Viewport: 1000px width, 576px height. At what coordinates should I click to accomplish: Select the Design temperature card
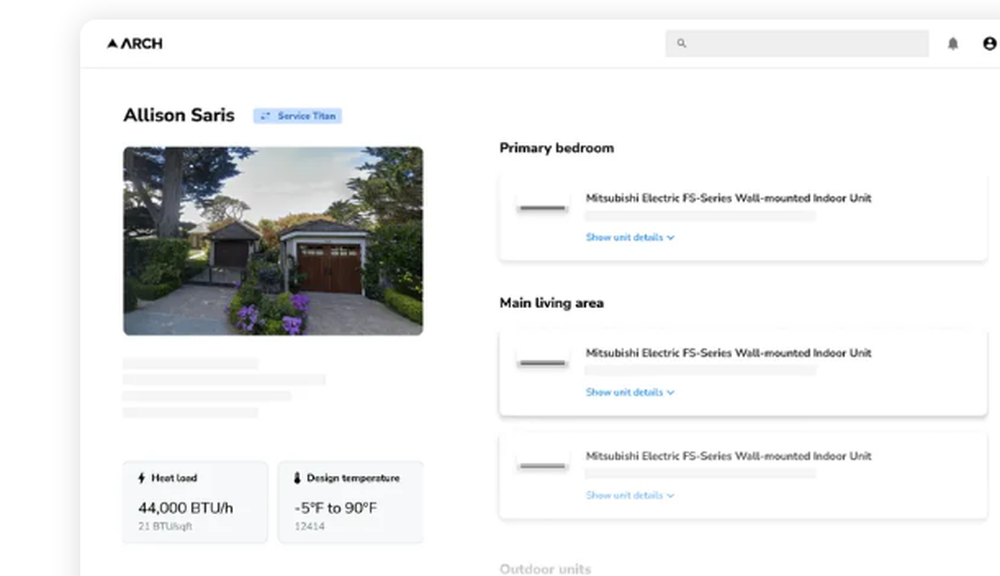click(350, 502)
